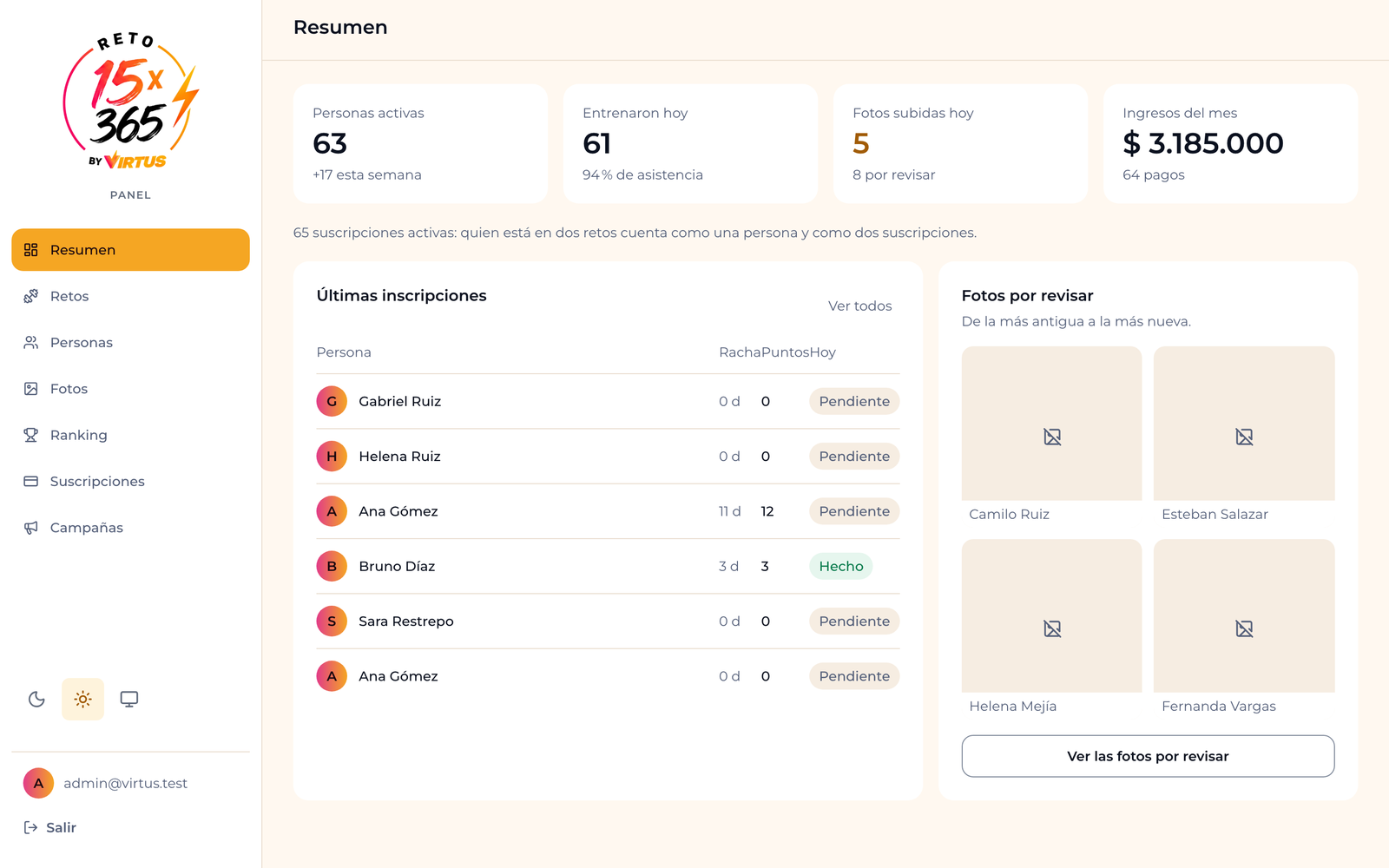The image size is (1389, 868).
Task: Click Gabriel Ruiz's G avatar
Action: click(x=332, y=401)
